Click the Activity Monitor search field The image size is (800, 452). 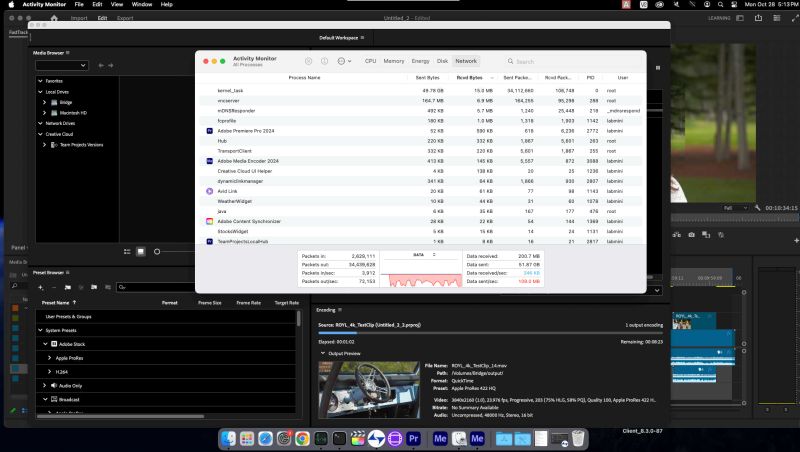[571, 61]
